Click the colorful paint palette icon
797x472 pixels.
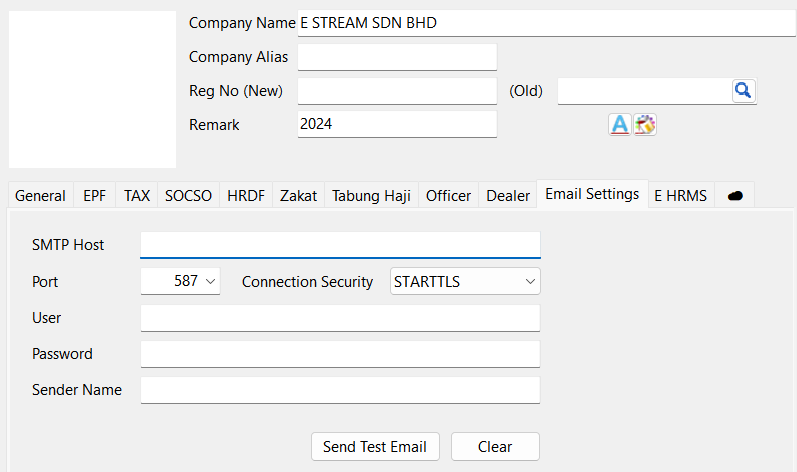(x=645, y=124)
